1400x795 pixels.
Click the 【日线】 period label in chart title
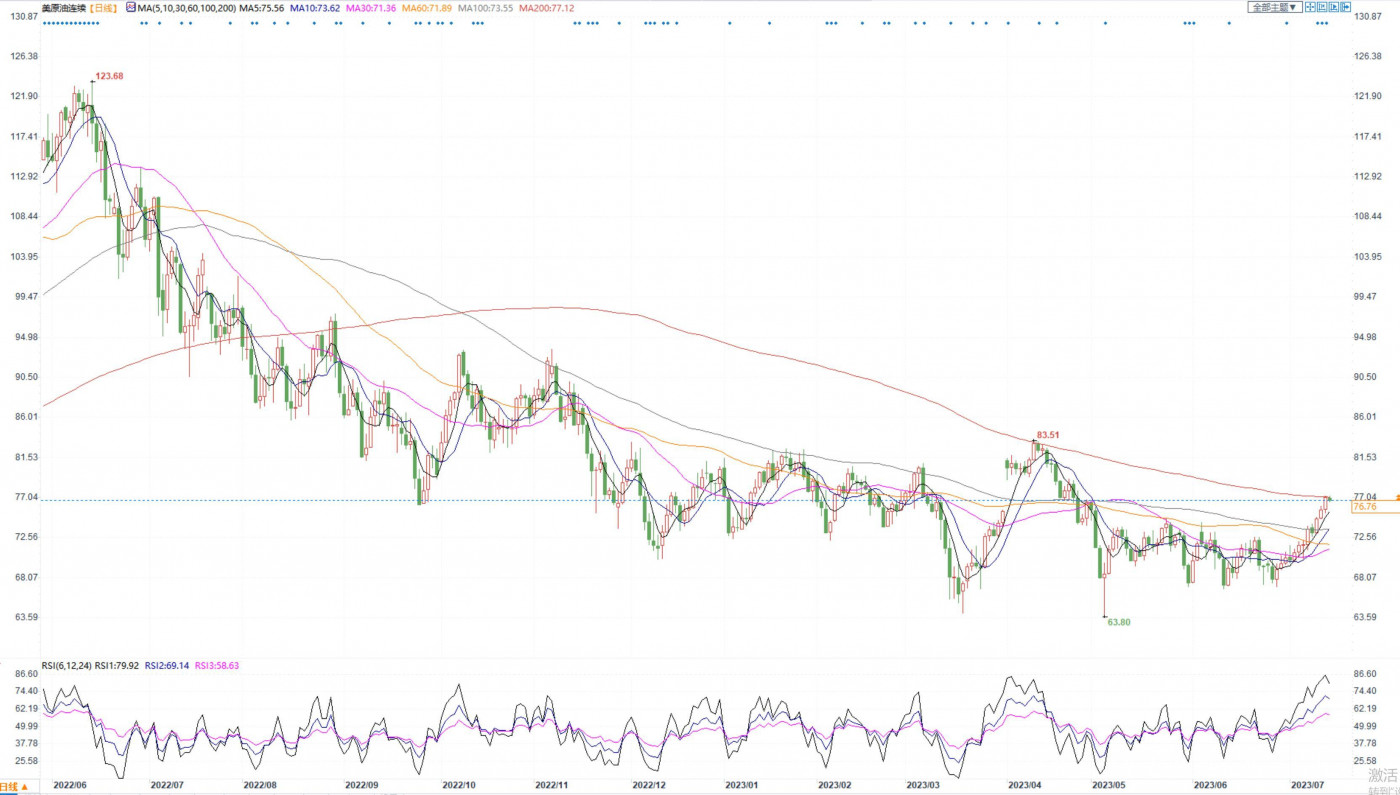pyautogui.click(x=103, y=8)
